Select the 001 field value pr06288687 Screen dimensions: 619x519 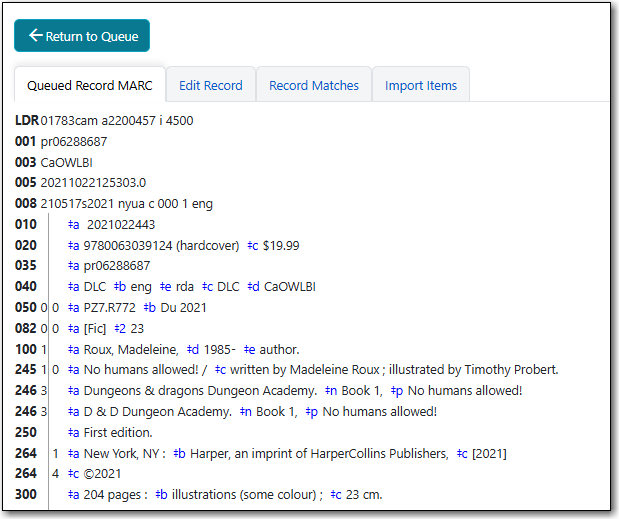pyautogui.click(x=74, y=141)
